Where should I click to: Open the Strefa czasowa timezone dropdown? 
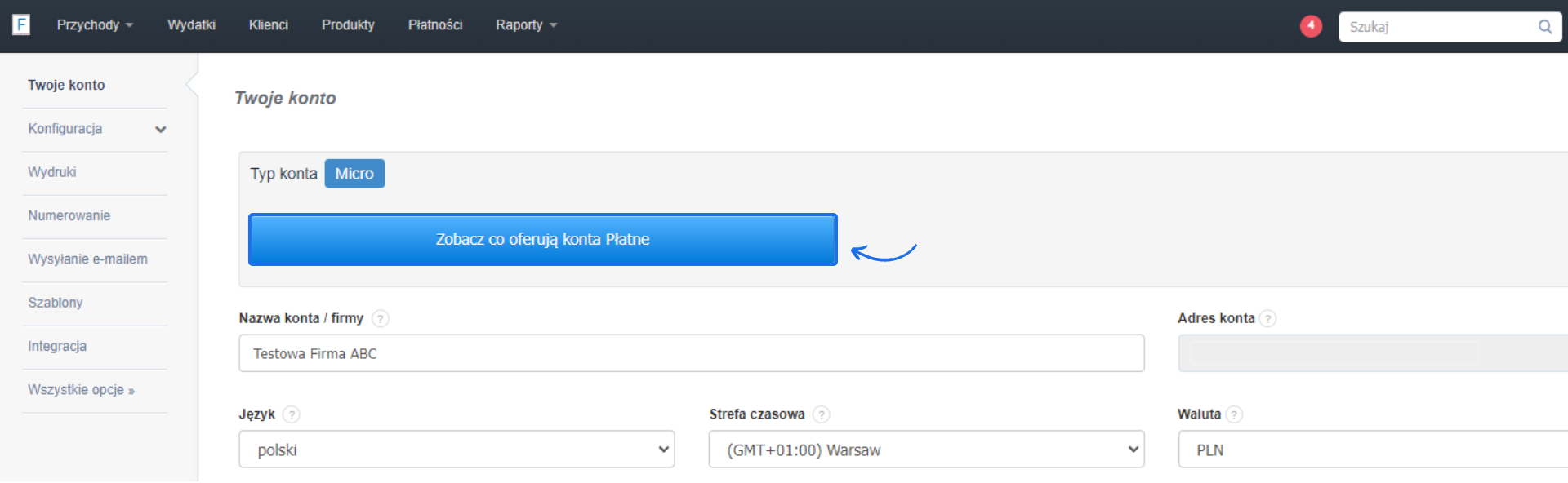coord(926,450)
